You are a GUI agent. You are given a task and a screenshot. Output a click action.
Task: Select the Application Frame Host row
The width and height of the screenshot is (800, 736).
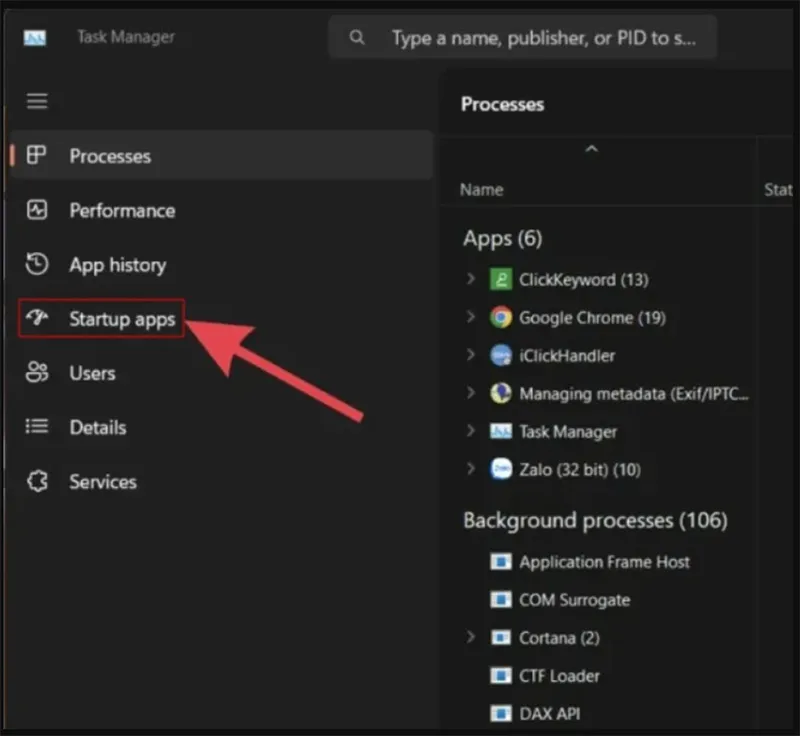point(607,562)
